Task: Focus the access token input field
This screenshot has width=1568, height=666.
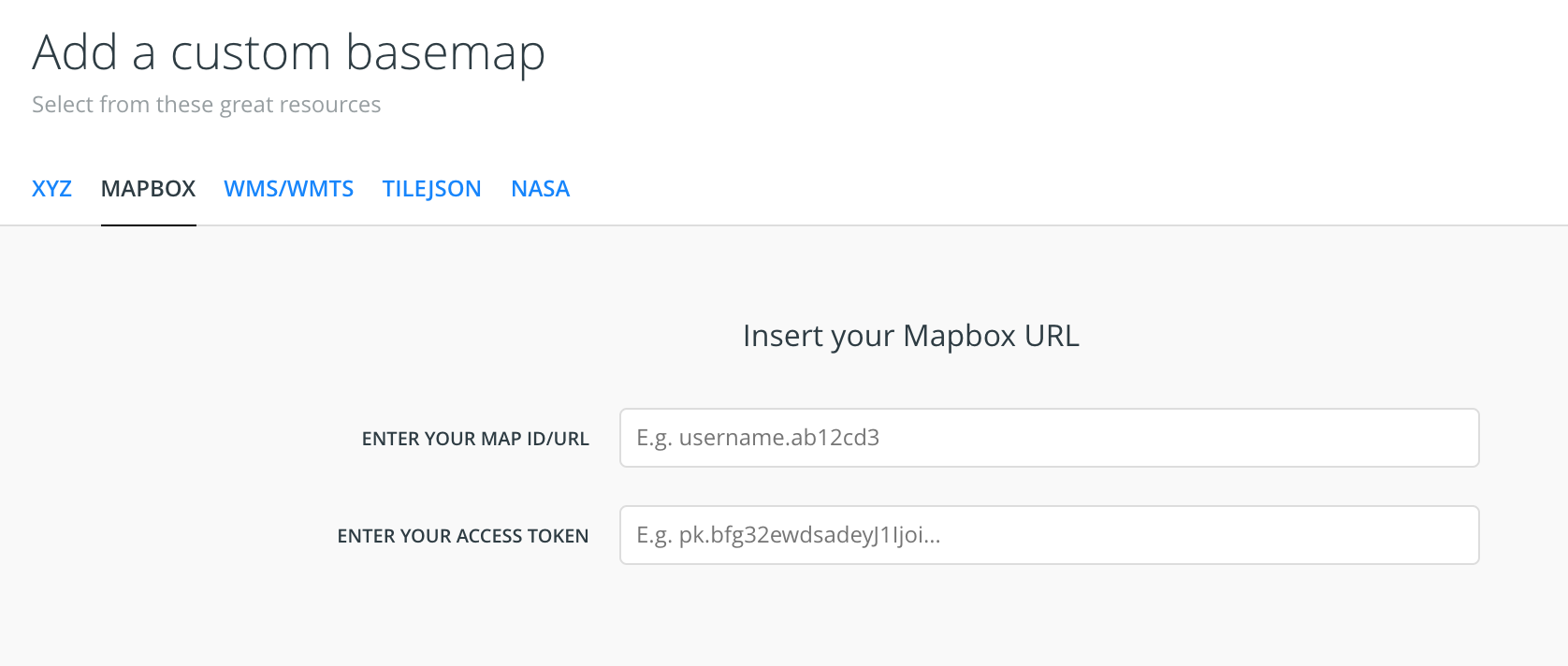Action: (1049, 535)
